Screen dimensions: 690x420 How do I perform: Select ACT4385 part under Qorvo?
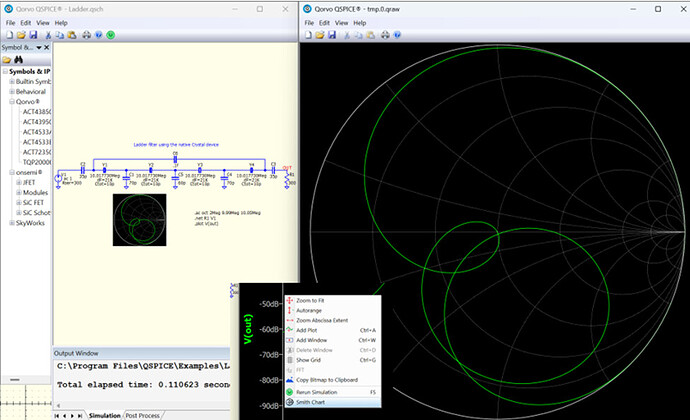37,112
